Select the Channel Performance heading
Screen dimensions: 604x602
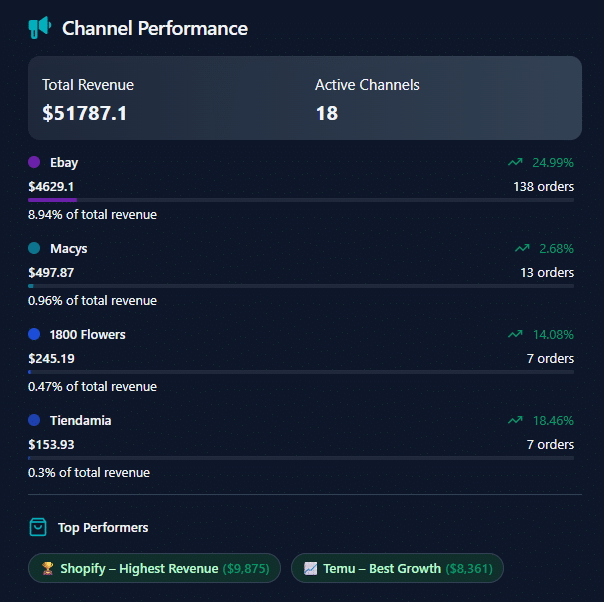[155, 28]
